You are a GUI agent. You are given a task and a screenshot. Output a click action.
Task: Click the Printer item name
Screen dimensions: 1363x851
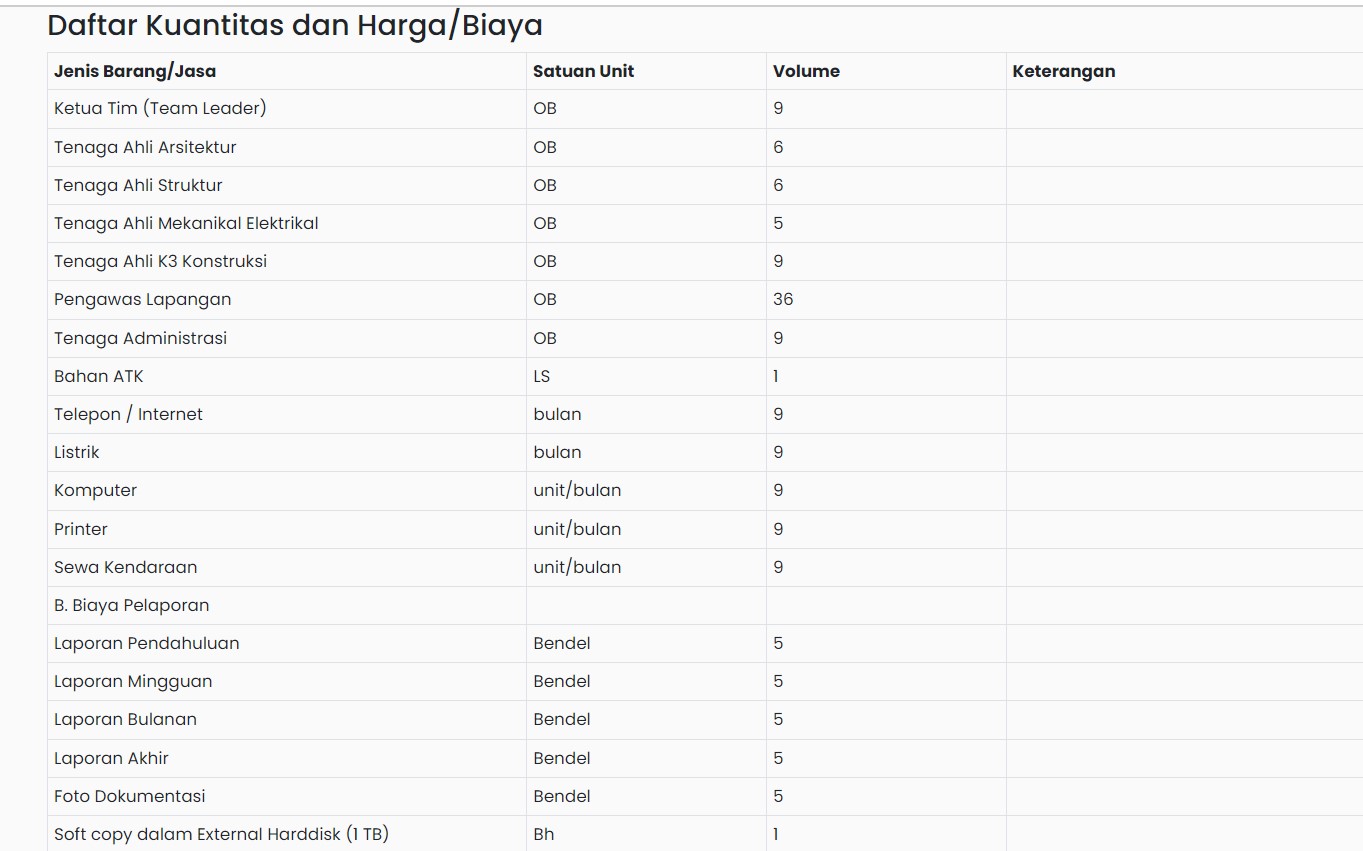click(81, 529)
